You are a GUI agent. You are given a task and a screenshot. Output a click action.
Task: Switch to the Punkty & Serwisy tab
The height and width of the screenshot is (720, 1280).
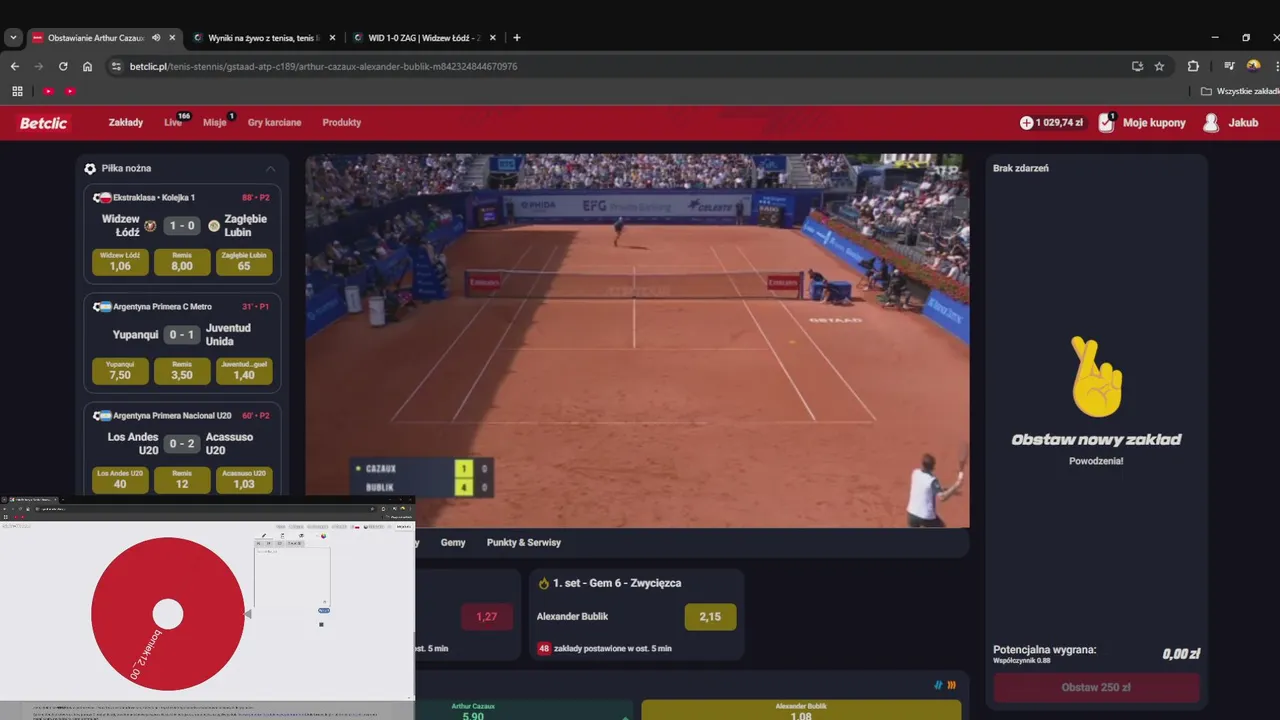pos(524,542)
